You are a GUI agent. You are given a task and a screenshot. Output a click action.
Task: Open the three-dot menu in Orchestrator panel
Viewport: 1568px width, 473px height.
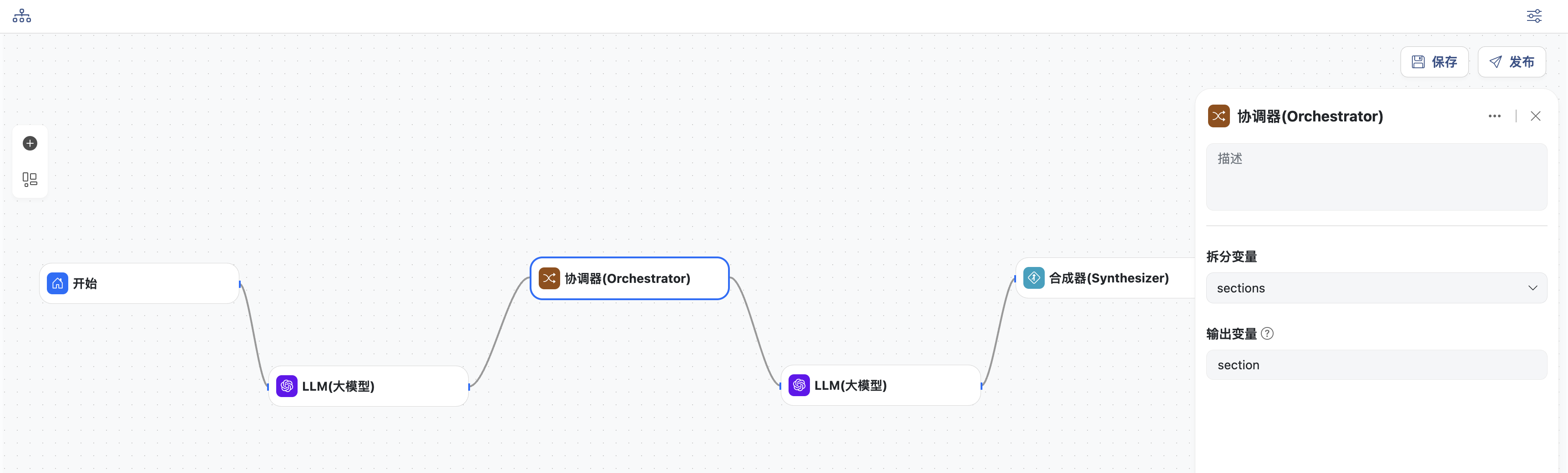[1494, 116]
